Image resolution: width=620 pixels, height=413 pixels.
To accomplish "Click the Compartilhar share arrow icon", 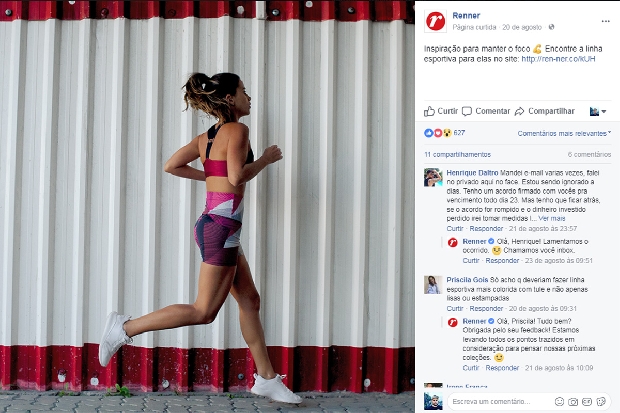I will tap(520, 111).
